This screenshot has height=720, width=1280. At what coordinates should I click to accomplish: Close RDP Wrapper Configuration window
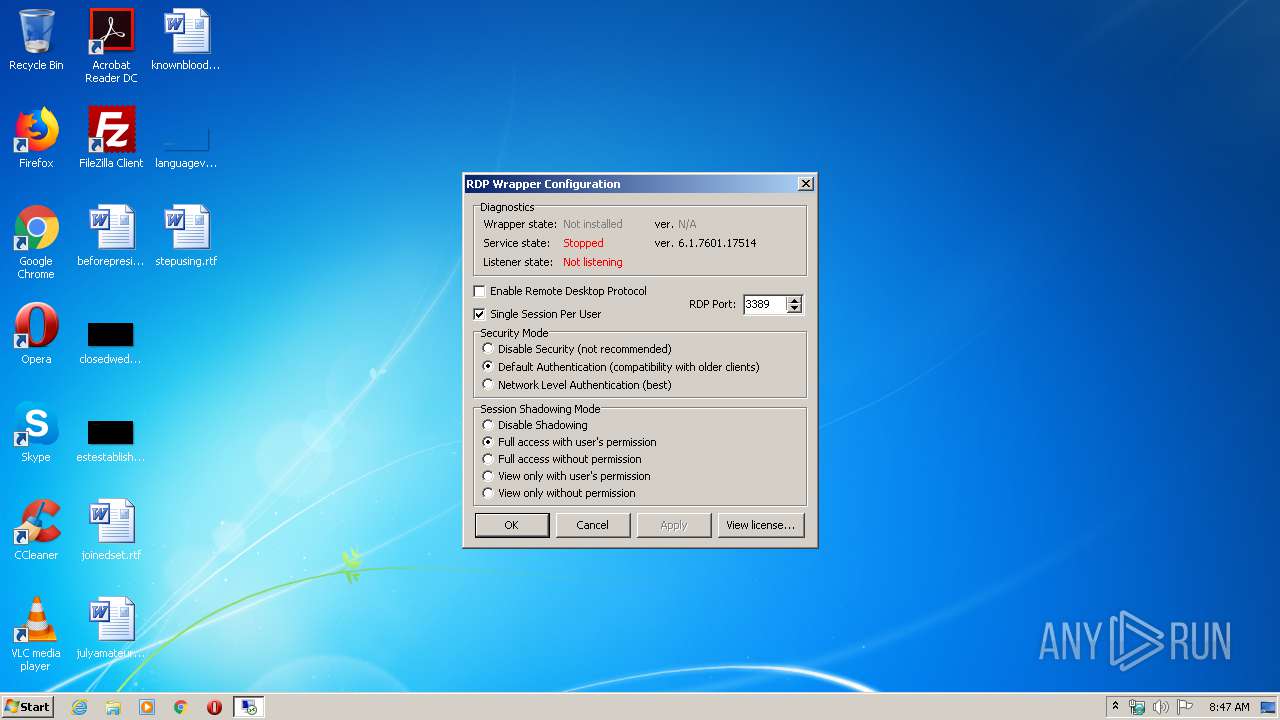(x=806, y=184)
